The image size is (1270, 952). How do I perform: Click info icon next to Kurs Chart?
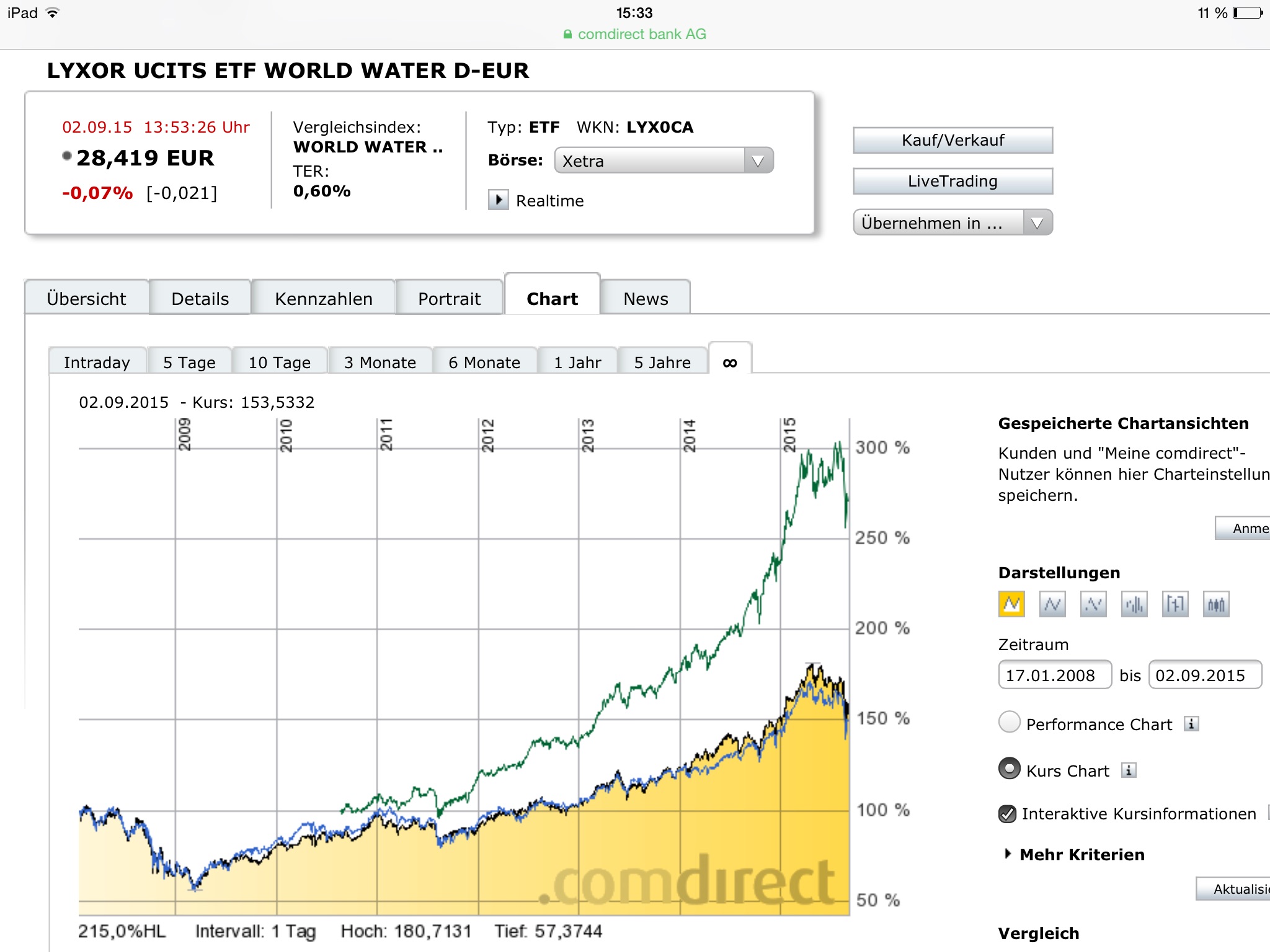[1129, 770]
